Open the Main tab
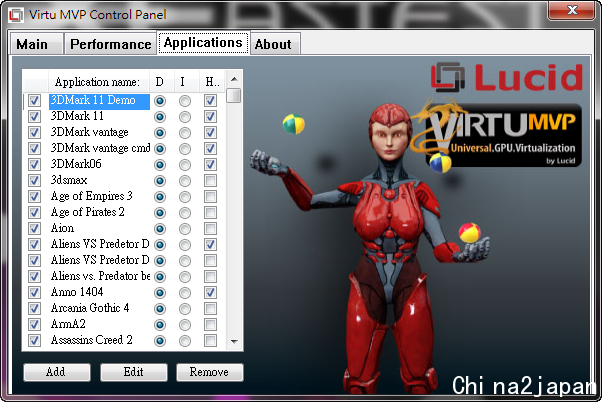The height and width of the screenshot is (402, 602). tap(36, 44)
